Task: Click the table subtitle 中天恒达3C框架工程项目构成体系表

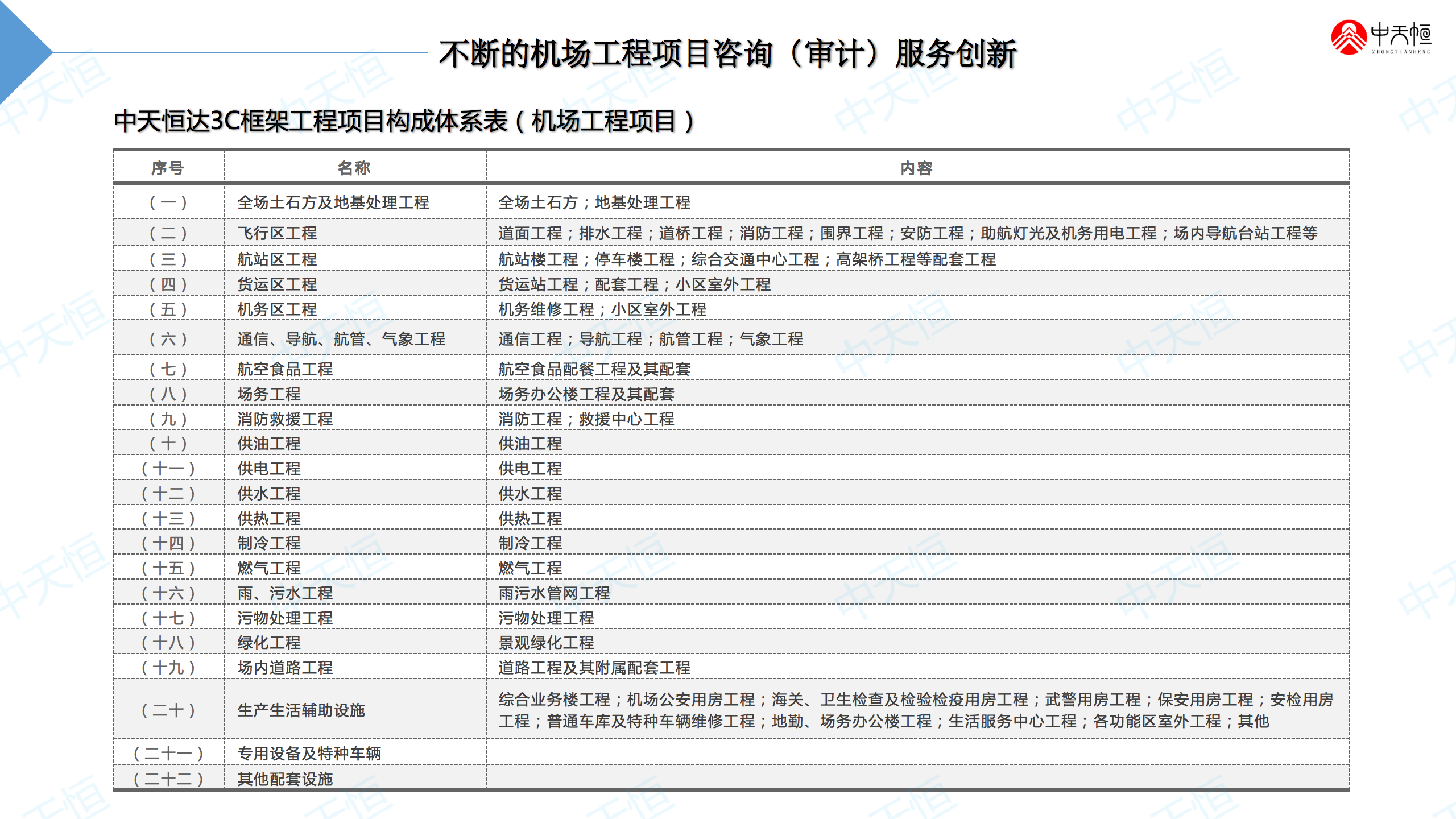Action: (403, 121)
